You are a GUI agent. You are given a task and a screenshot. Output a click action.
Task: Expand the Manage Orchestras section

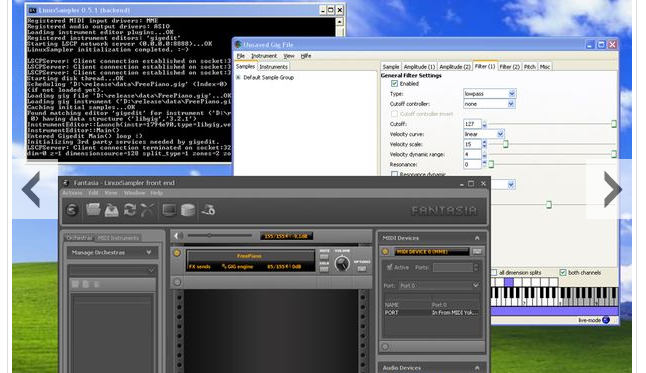[112, 252]
